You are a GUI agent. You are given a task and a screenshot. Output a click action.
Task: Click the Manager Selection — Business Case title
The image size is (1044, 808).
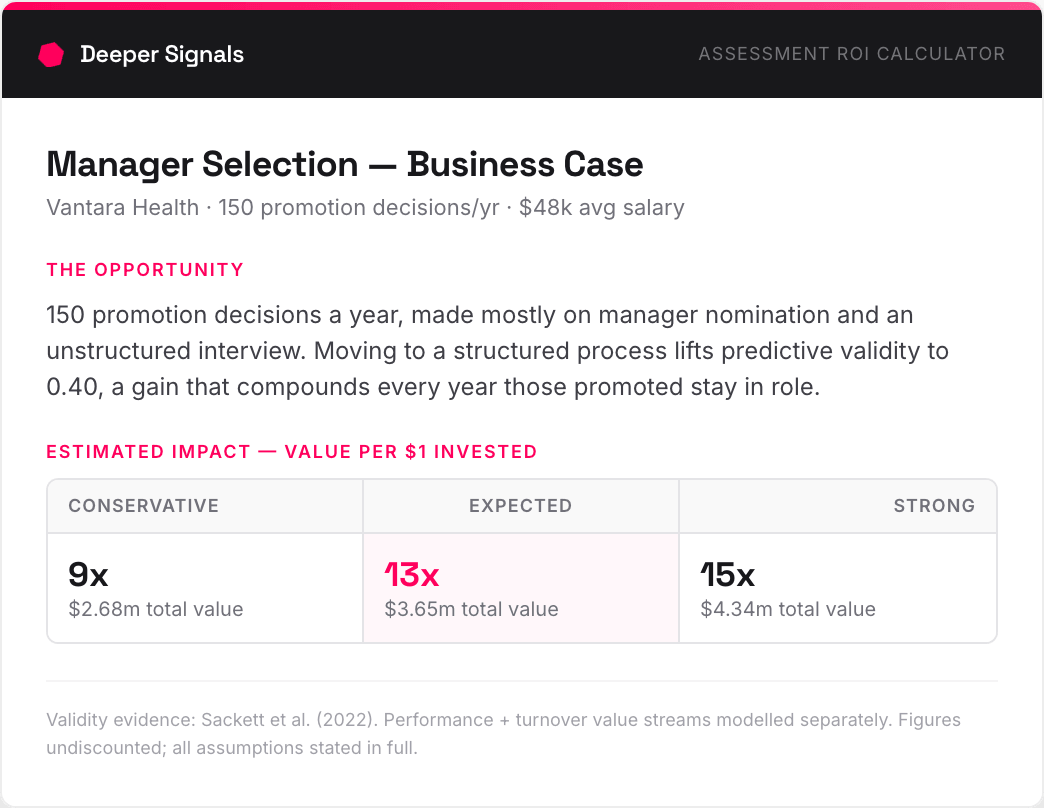[345, 164]
